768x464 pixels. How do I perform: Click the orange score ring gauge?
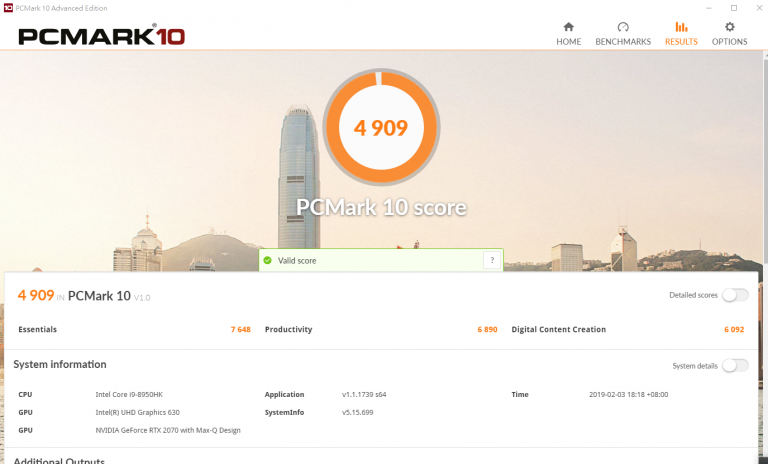click(x=381, y=127)
